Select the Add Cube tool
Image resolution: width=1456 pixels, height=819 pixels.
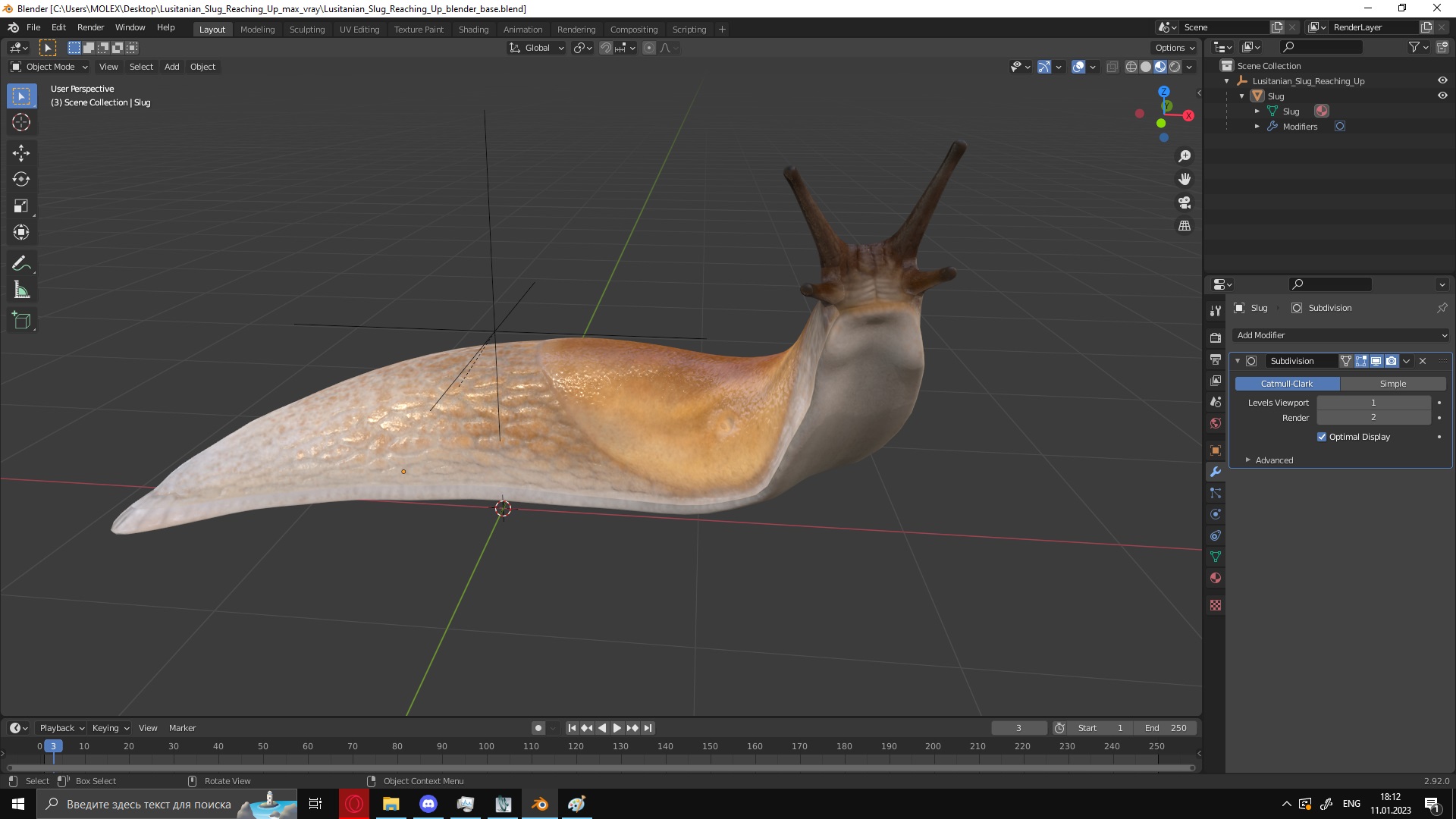21,321
